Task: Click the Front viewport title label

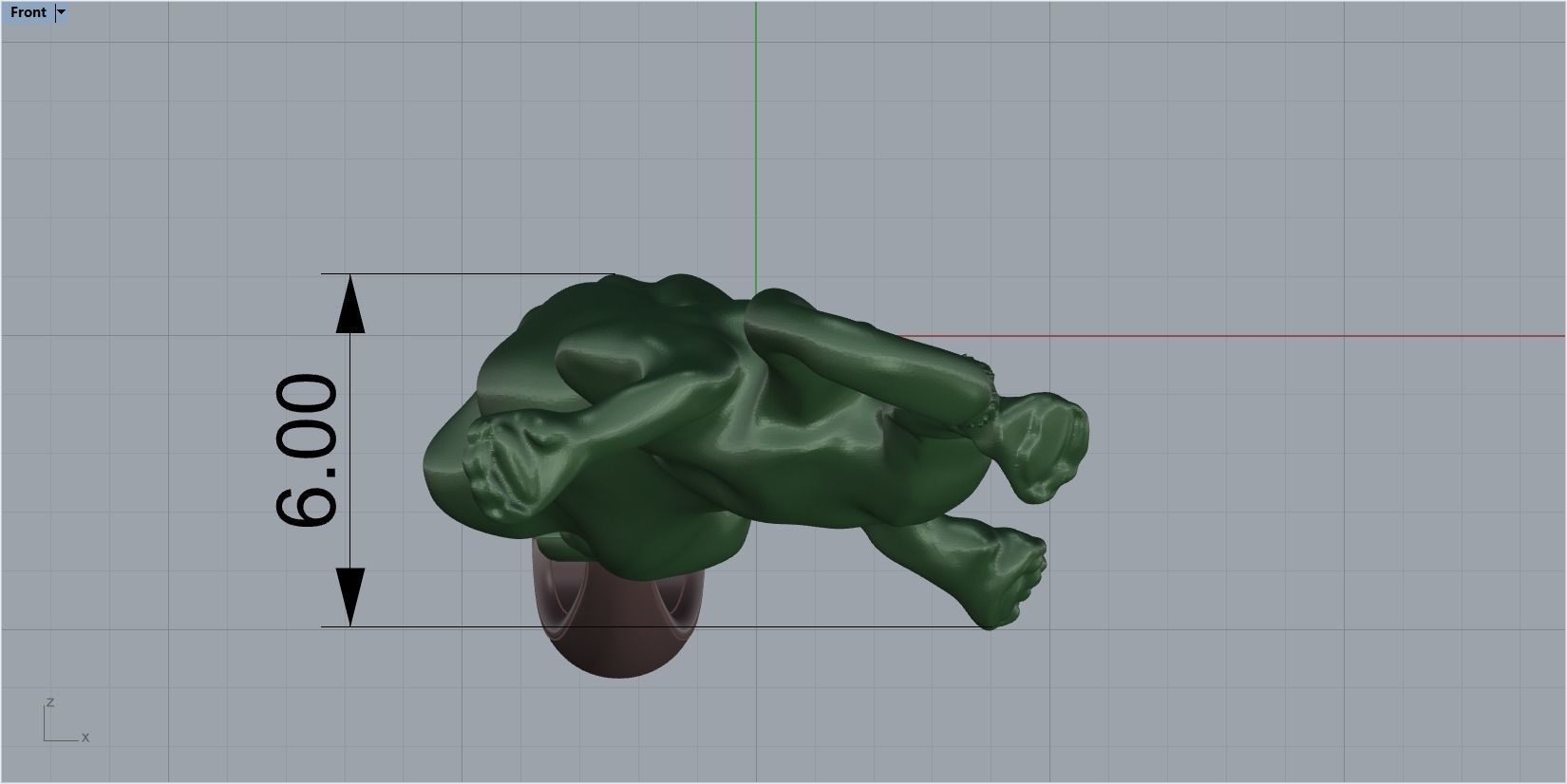Action: point(28,12)
